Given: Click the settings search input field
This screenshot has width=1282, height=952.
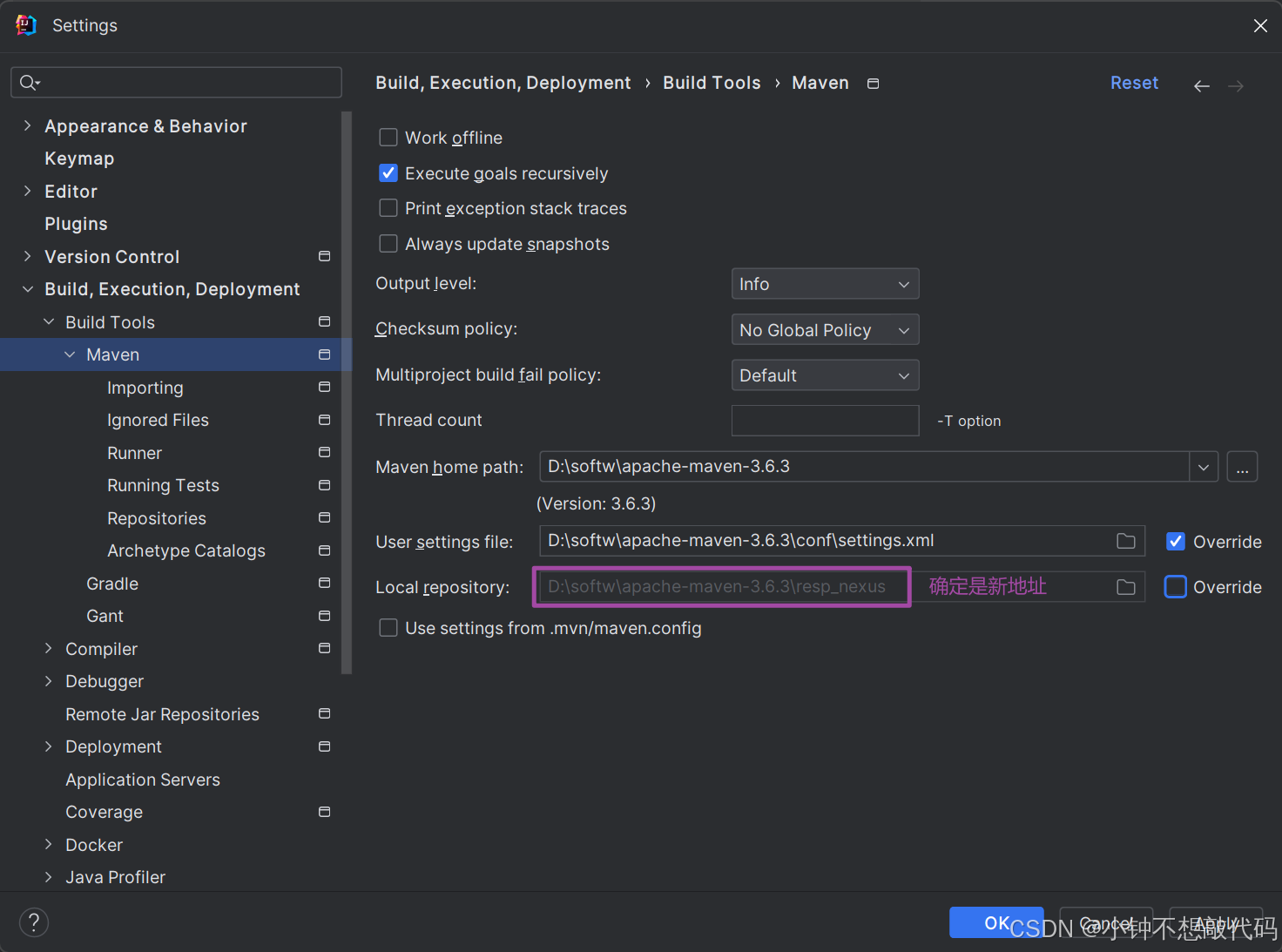Looking at the screenshot, I should click(176, 83).
